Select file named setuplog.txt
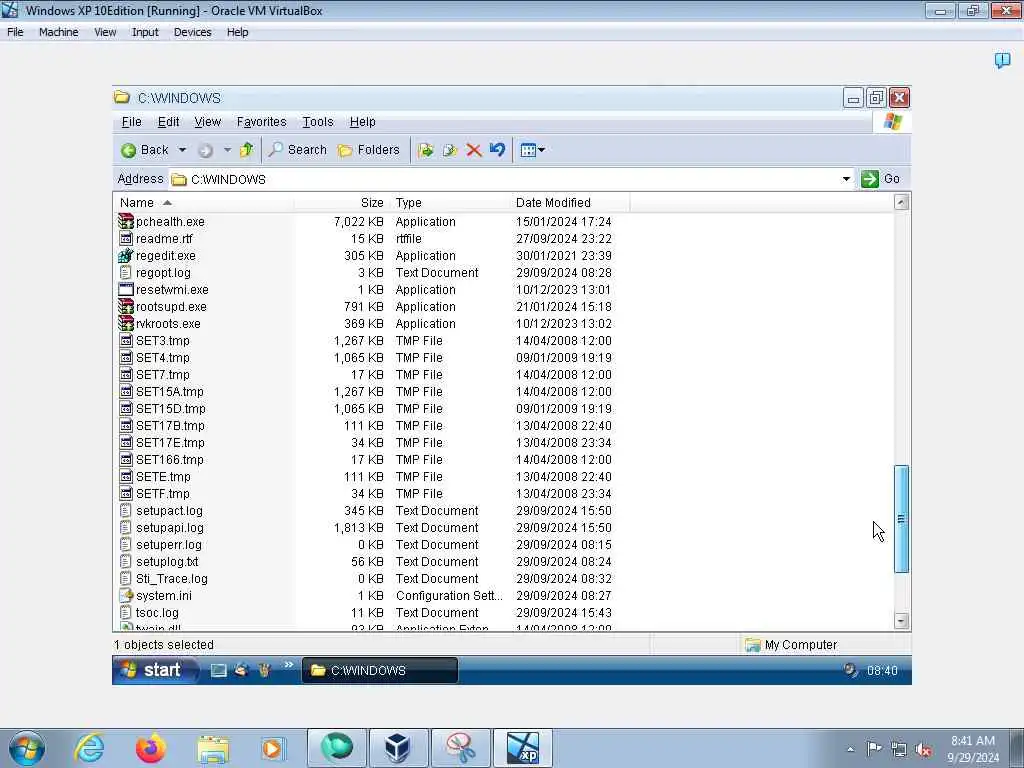This screenshot has width=1024, height=768. 167,562
